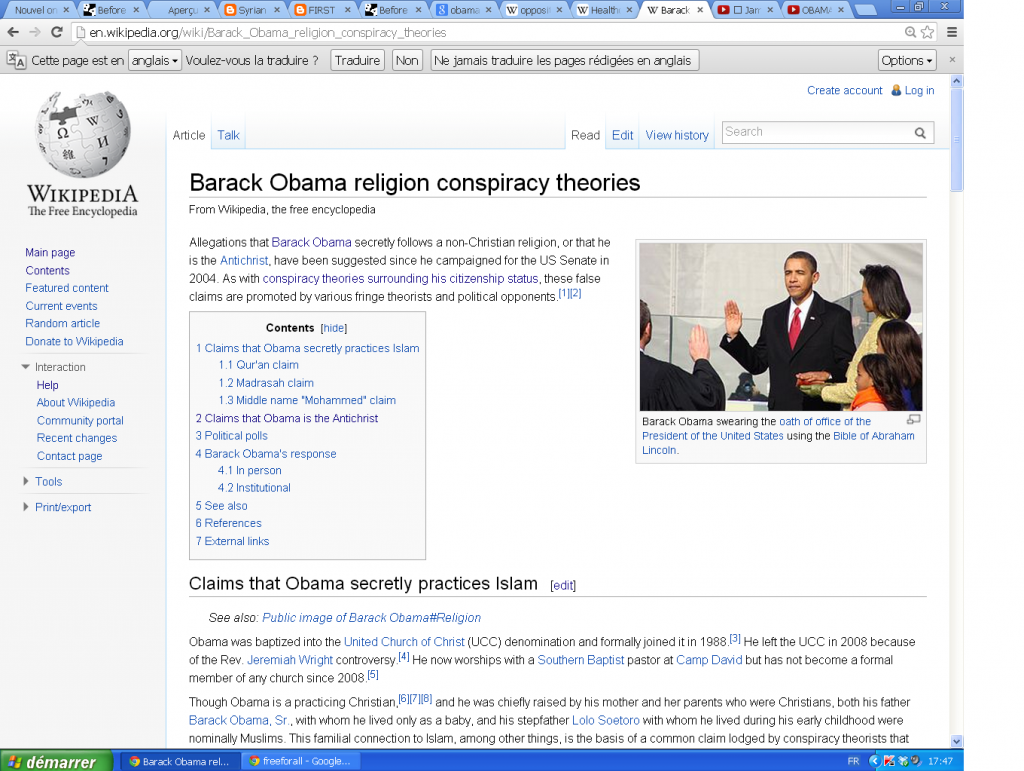Click the Wikipedia globe logo
Viewport: 1024px width, 771px height.
tap(83, 134)
